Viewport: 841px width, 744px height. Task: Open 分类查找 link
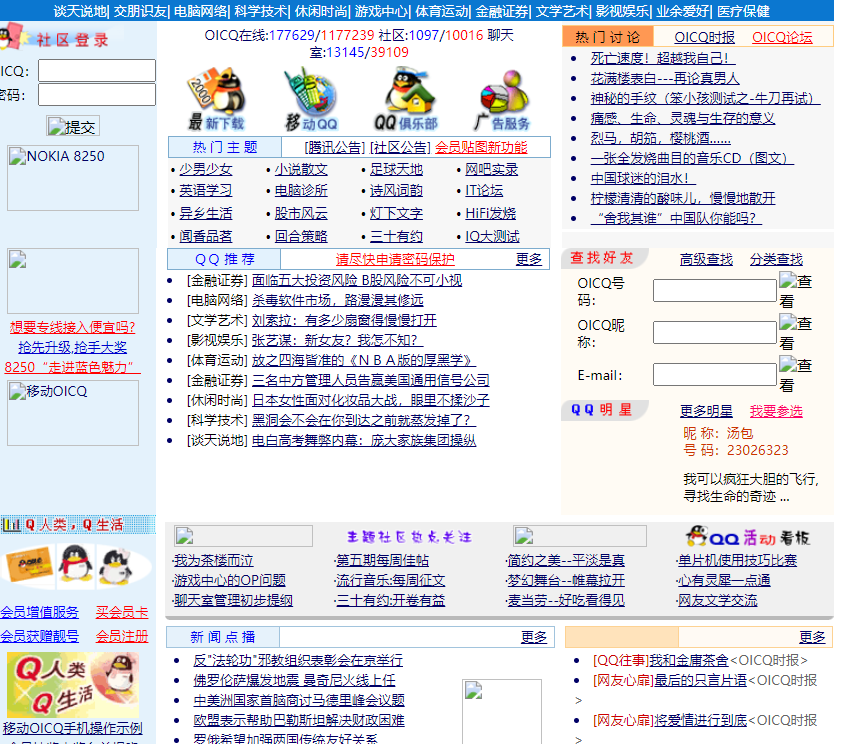tap(776, 260)
